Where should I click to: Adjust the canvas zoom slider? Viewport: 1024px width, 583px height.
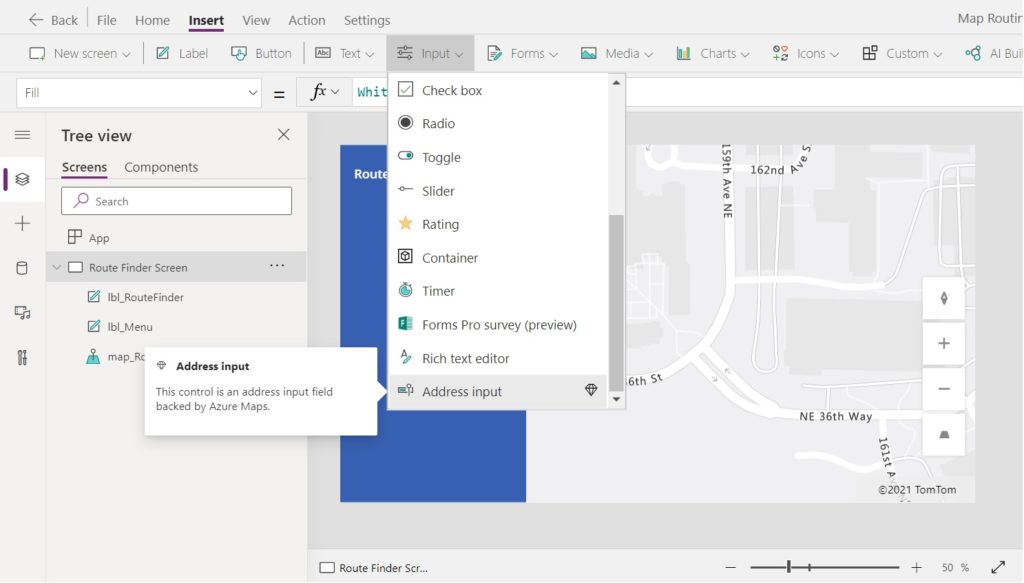click(788, 566)
